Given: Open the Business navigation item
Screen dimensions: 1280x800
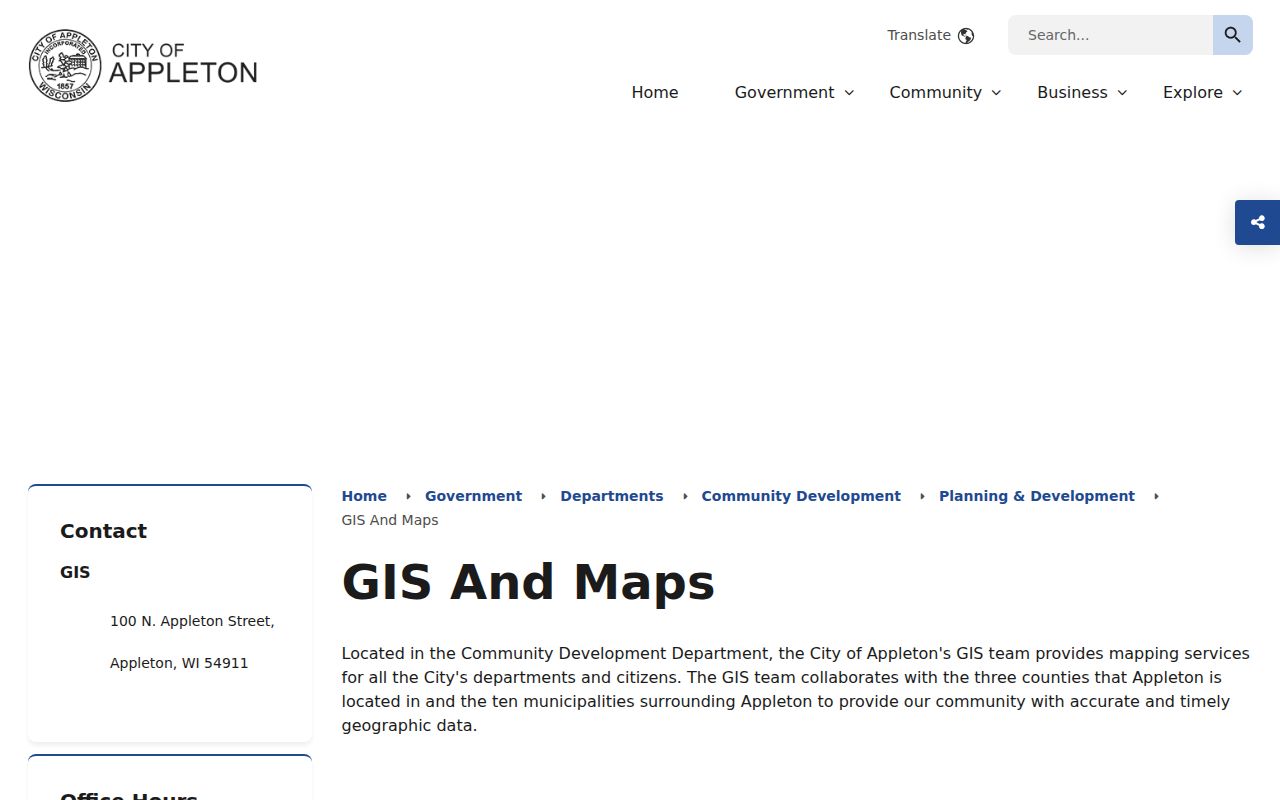Looking at the screenshot, I should pos(1072,92).
